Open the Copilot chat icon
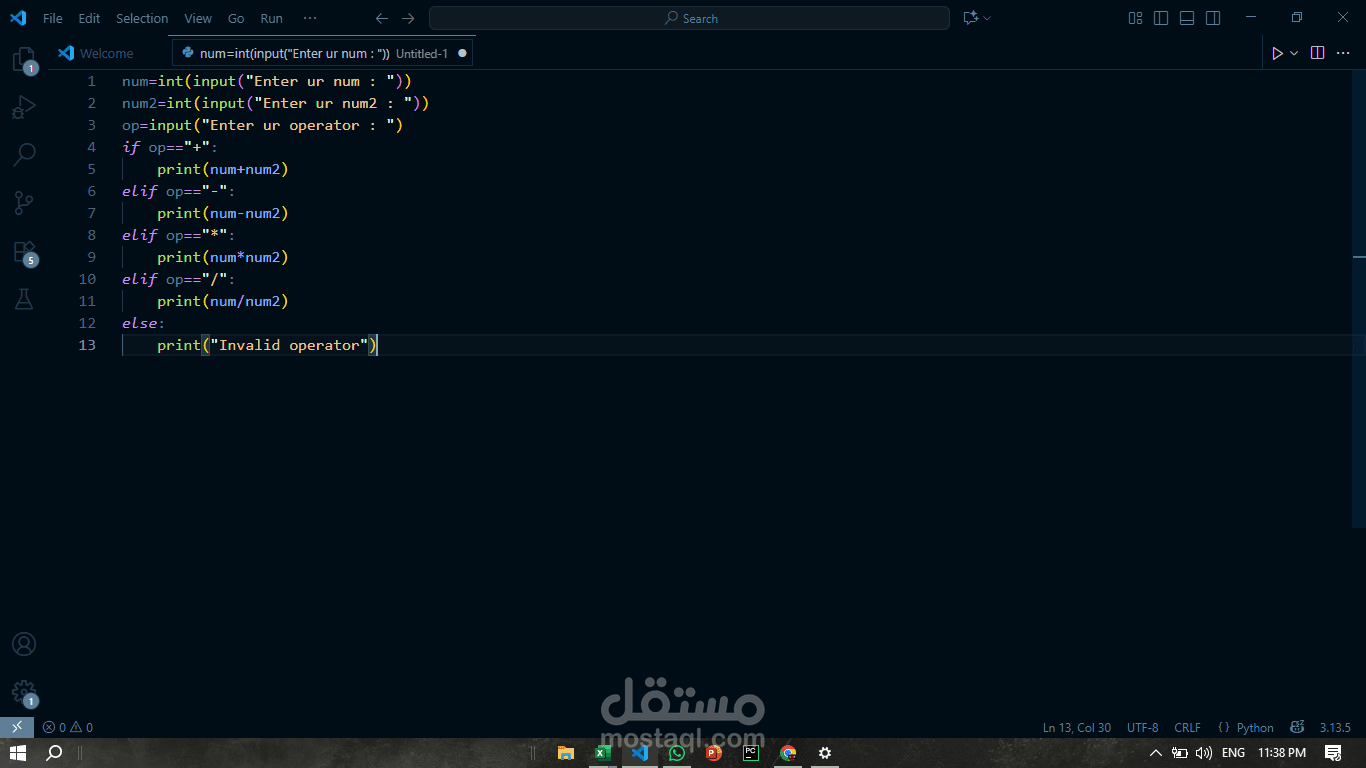Image resolution: width=1366 pixels, height=768 pixels. (x=969, y=18)
